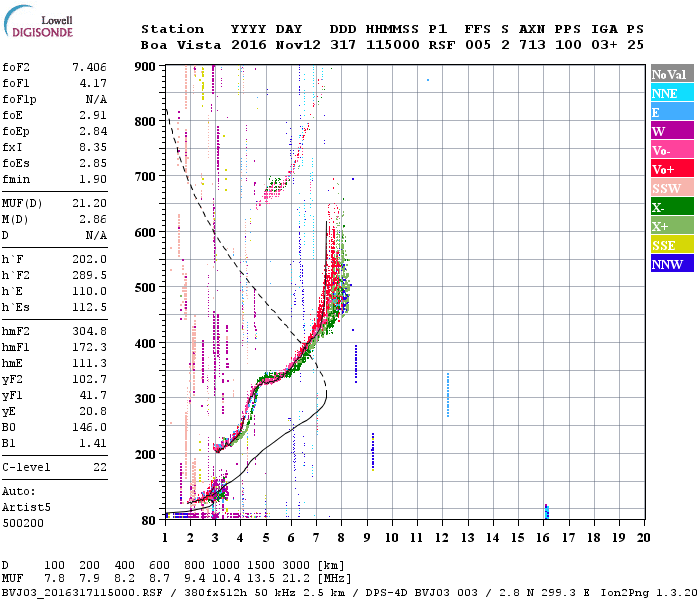Select the X- dark green legend swatch
The image size is (700, 600).
[672, 207]
